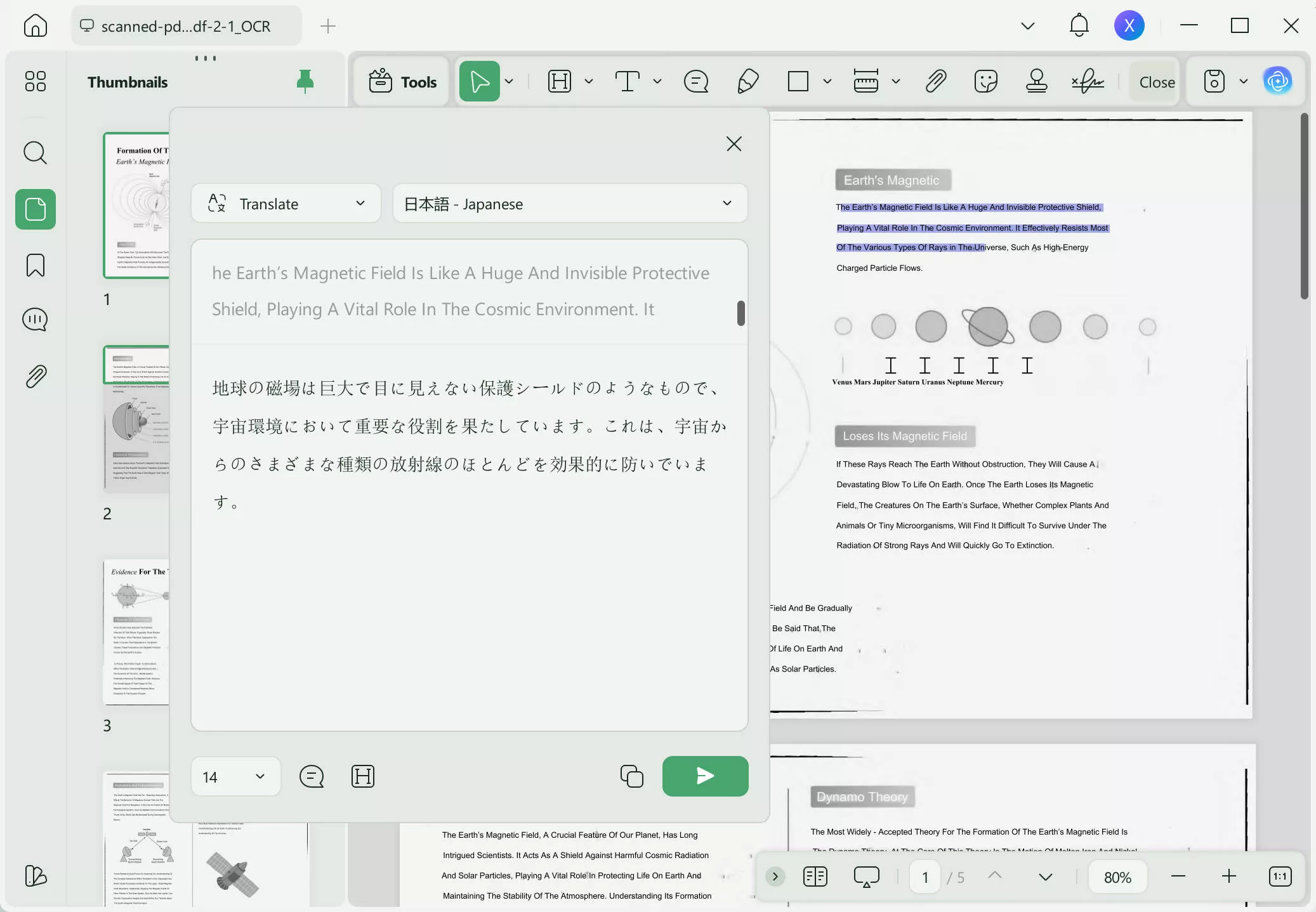The width and height of the screenshot is (1316, 912).
Task: Copy the Japanese translation result
Action: pos(631,776)
